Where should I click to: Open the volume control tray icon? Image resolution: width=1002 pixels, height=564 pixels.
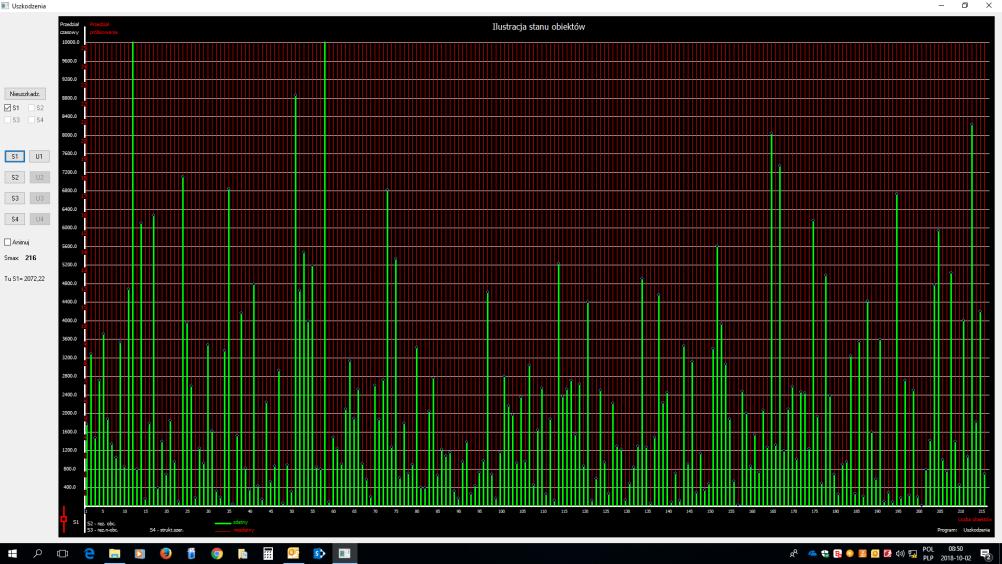[x=900, y=553]
